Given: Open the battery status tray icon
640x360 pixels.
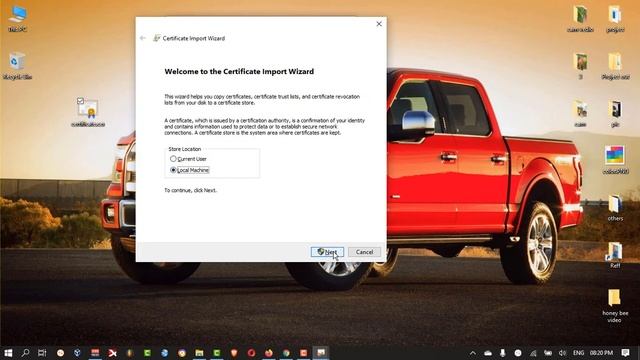Looking at the screenshot, I should pyautogui.click(x=548, y=353).
